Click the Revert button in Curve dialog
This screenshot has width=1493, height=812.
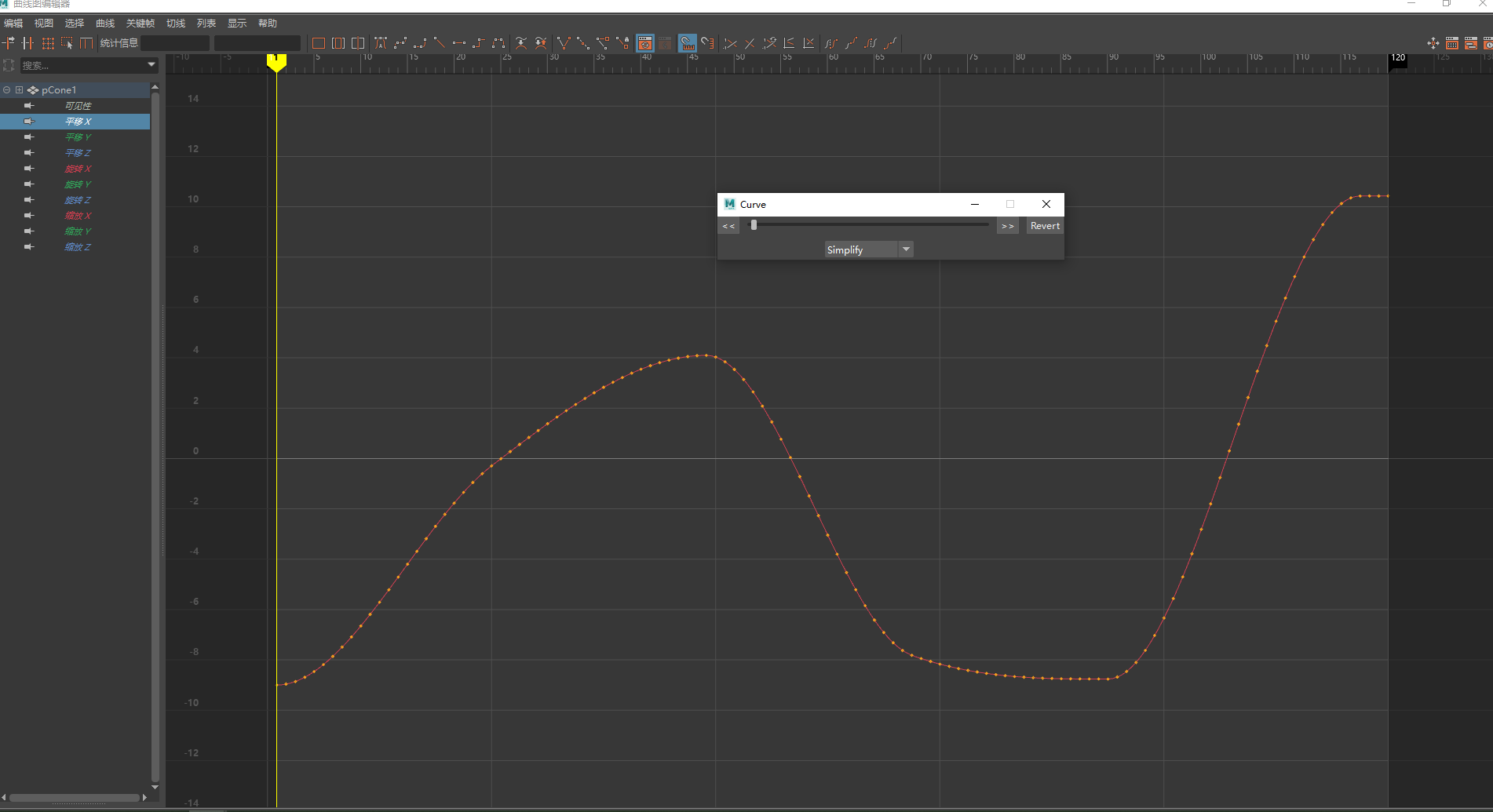click(1044, 226)
